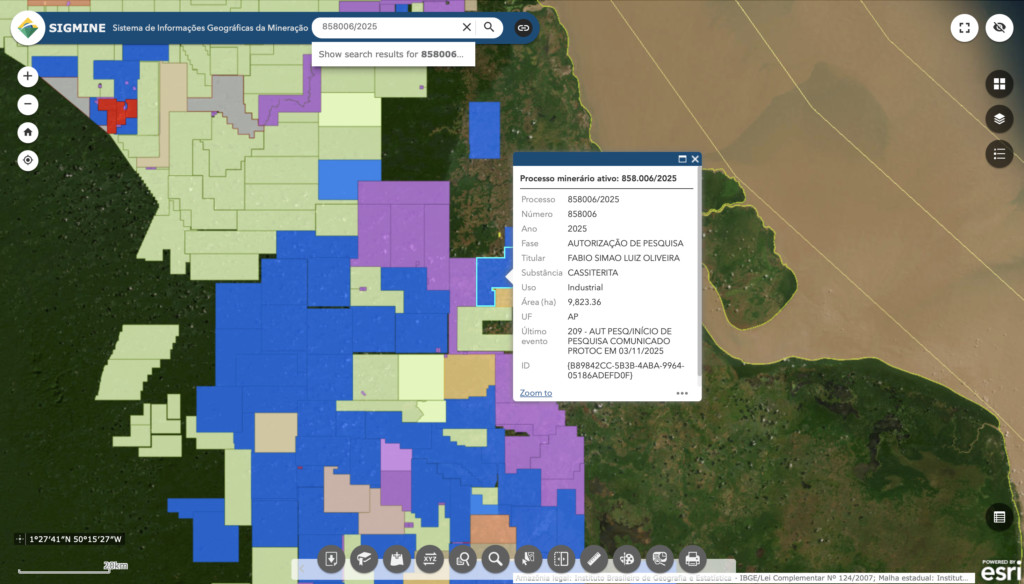Open the graduation cap tutorial tool
Viewport: 1024px width, 584px height.
point(364,559)
